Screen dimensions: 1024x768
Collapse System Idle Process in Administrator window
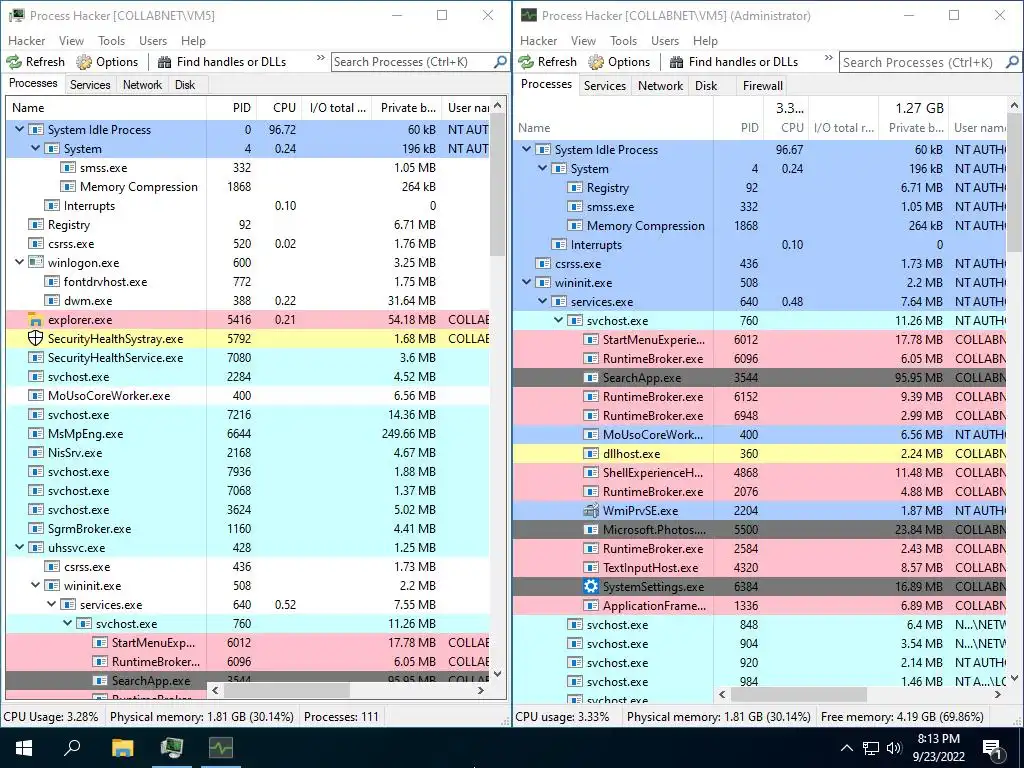pyautogui.click(x=526, y=150)
